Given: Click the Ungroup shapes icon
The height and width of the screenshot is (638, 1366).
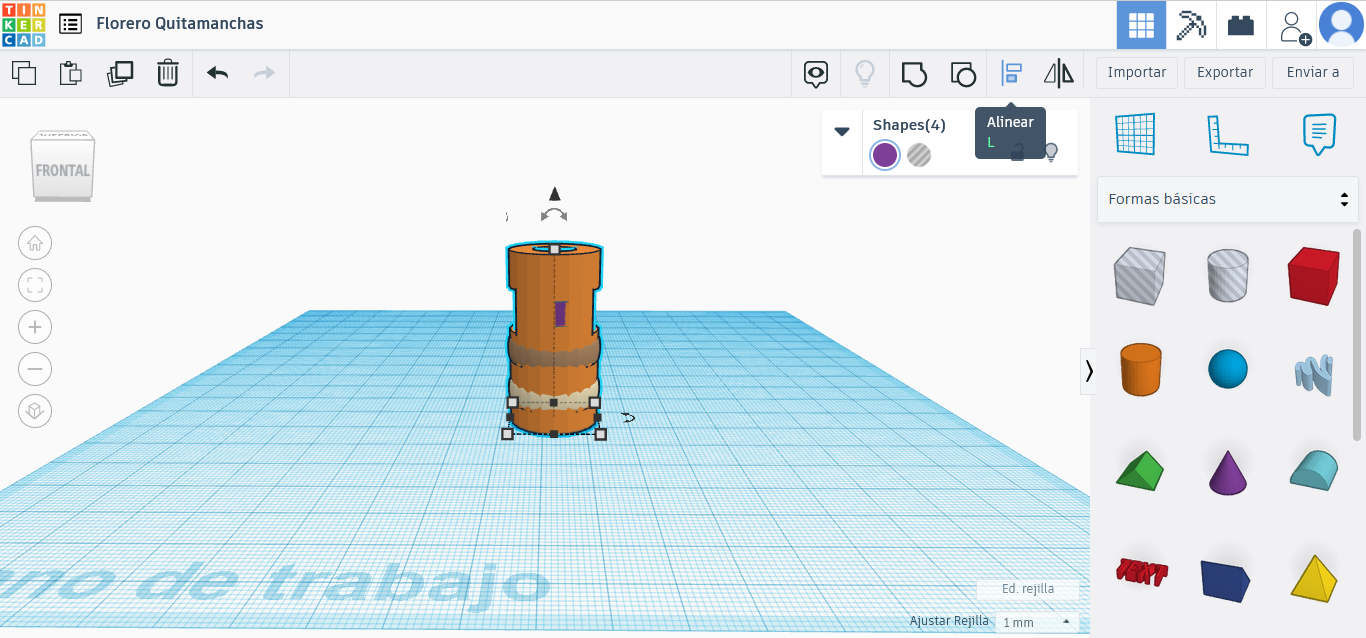Looking at the screenshot, I should (x=962, y=73).
